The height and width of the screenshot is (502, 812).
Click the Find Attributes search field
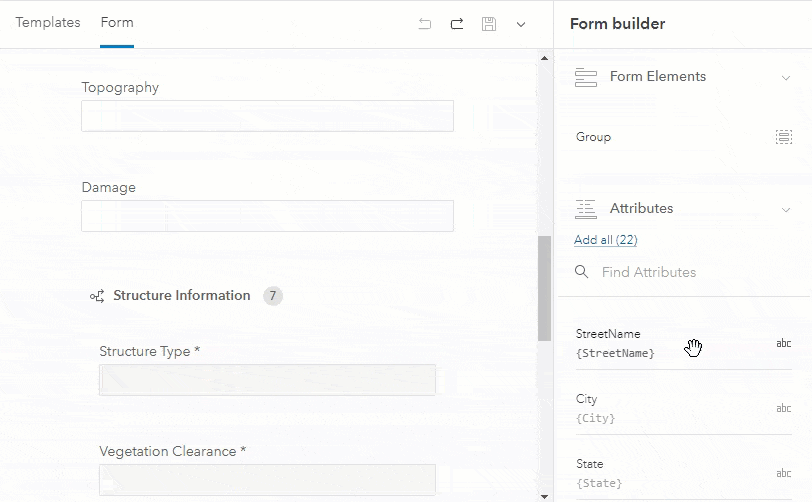(690, 272)
